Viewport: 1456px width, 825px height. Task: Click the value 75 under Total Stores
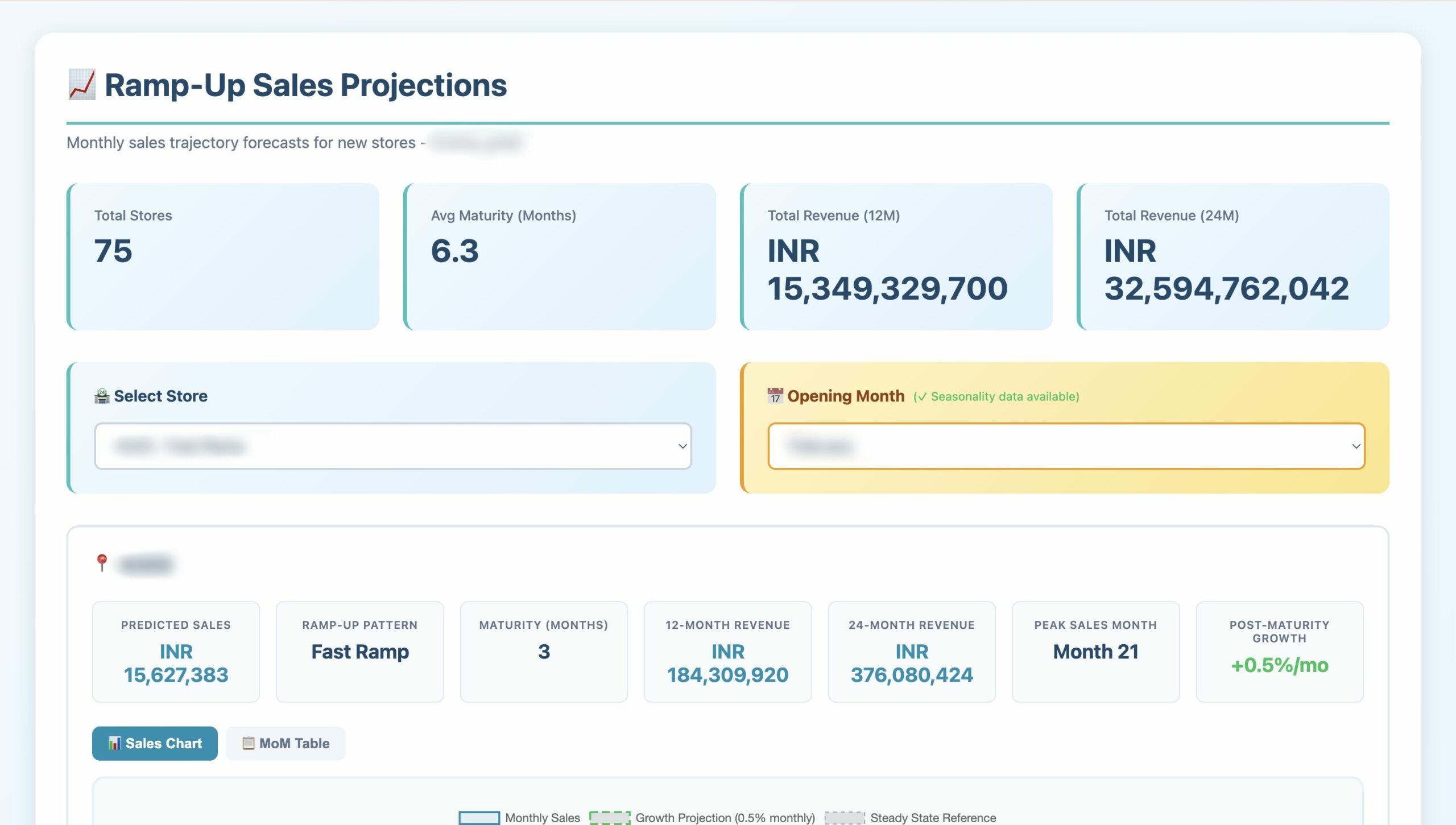tap(113, 251)
